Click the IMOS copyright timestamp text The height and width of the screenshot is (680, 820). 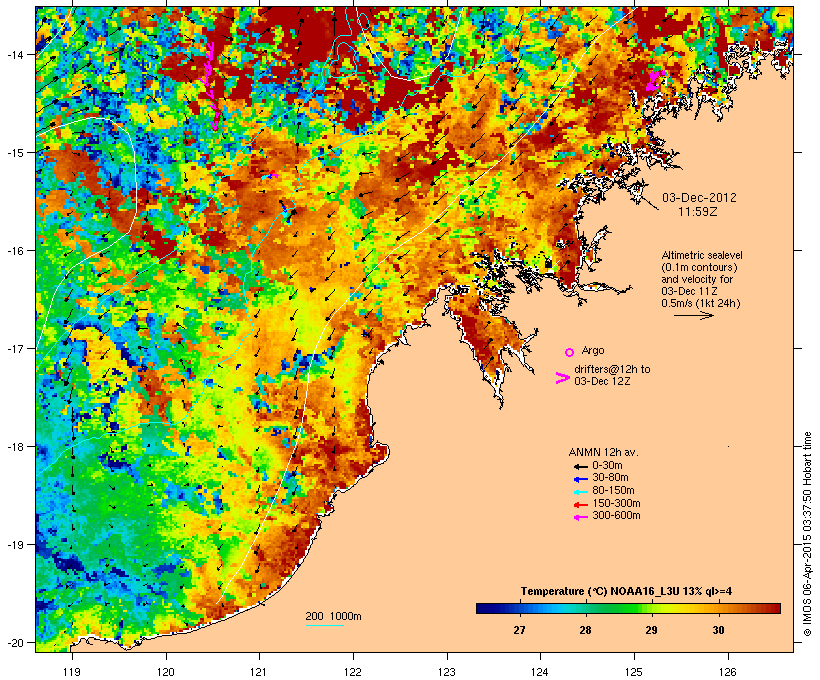(x=808, y=534)
